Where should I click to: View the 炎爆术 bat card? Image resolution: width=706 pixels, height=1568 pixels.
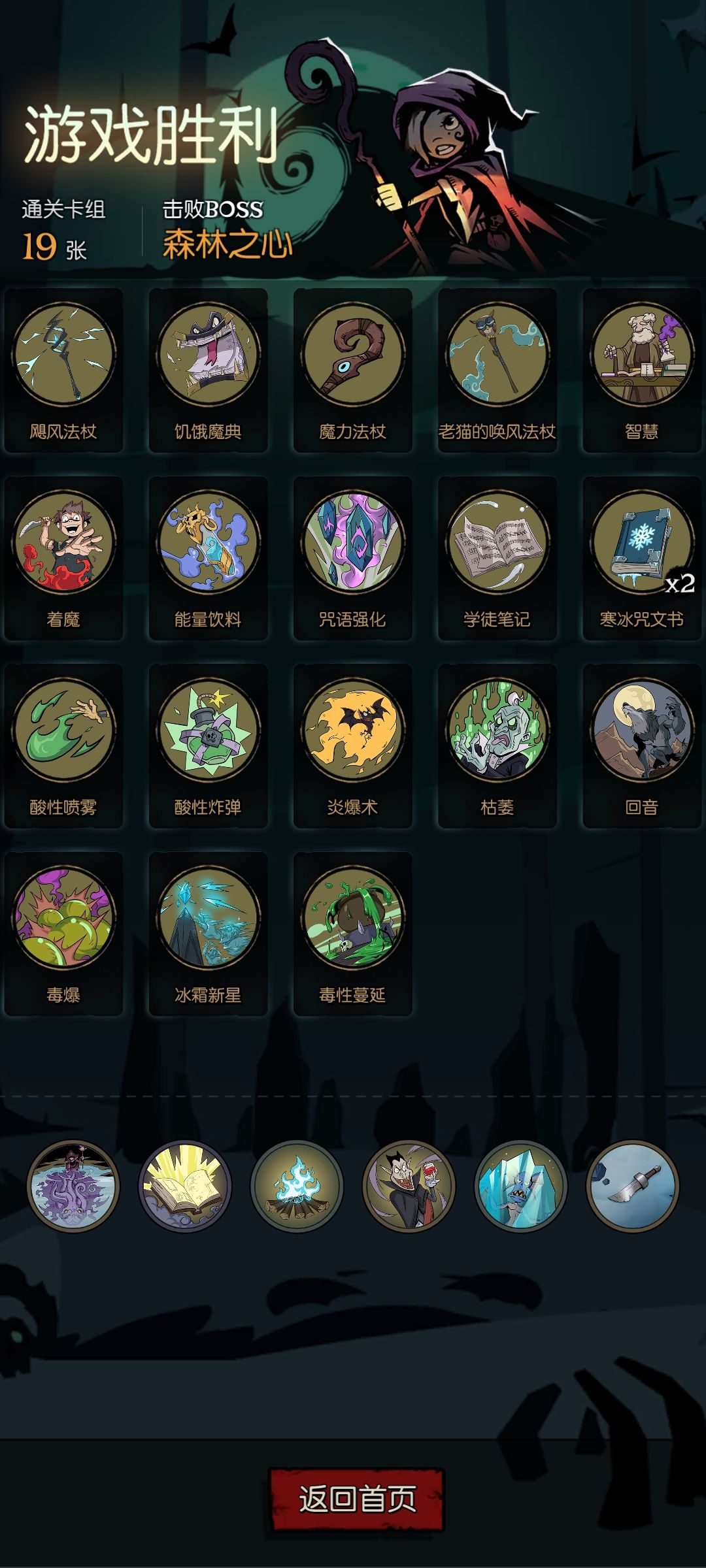coord(352,746)
